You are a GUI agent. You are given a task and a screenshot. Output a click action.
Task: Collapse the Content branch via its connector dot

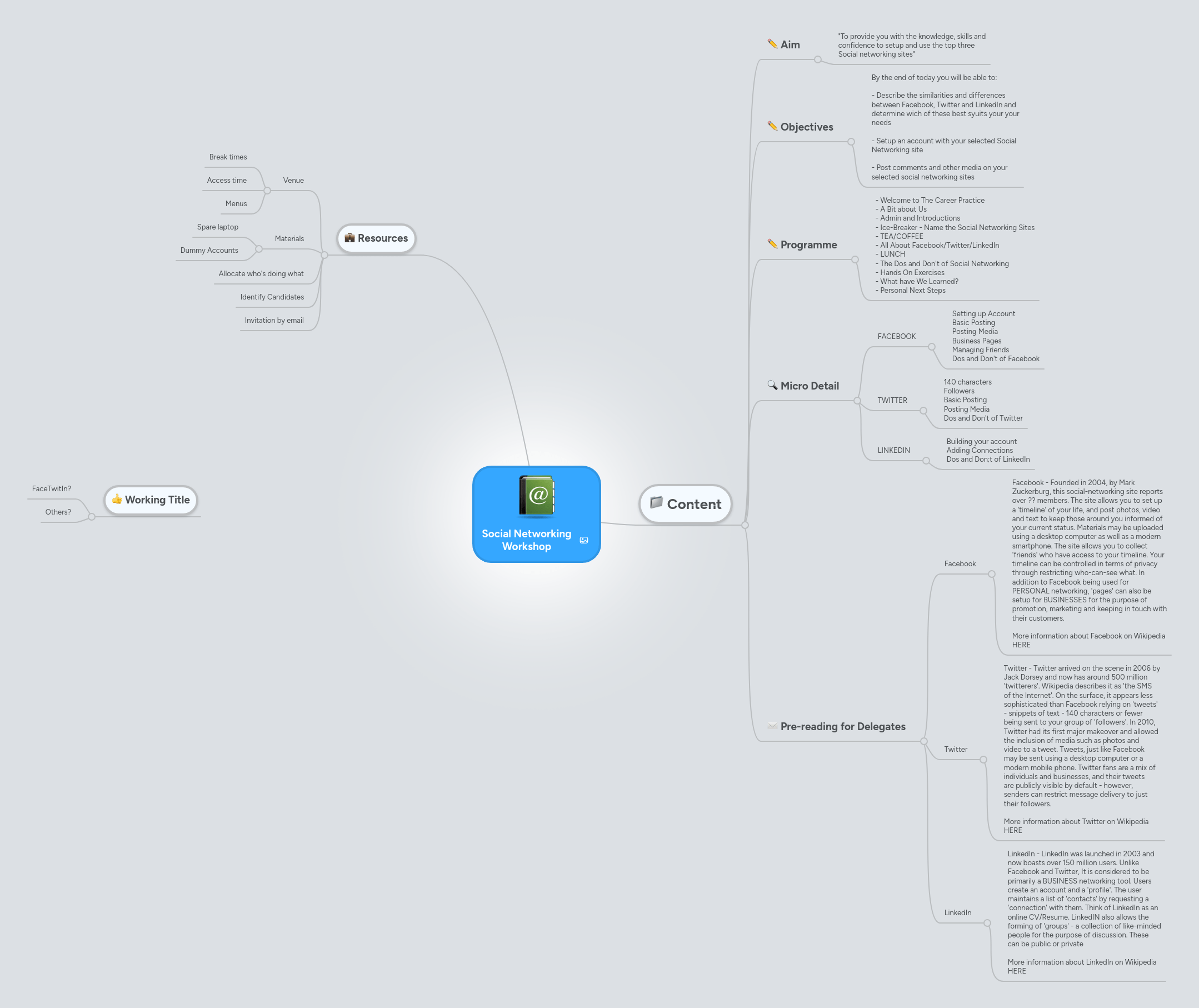tap(746, 526)
